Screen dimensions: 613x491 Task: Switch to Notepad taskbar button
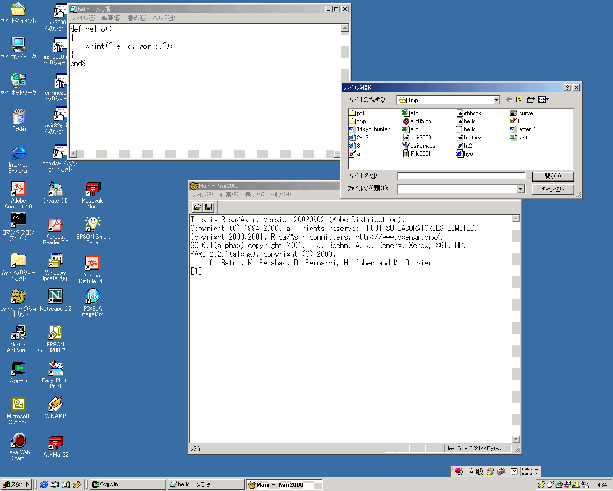[205, 485]
